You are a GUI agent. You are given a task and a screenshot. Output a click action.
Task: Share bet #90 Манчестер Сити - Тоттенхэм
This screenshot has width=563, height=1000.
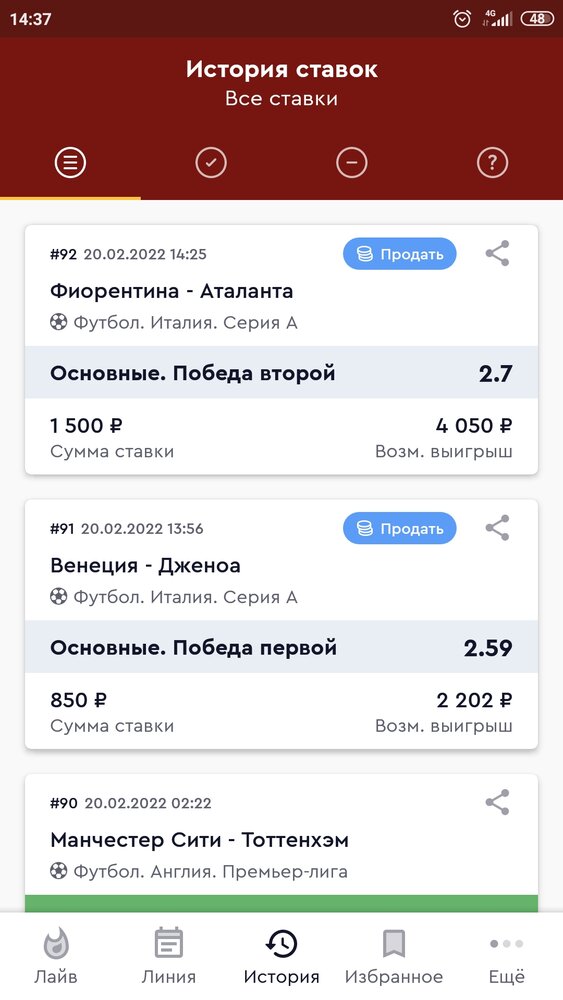(497, 802)
